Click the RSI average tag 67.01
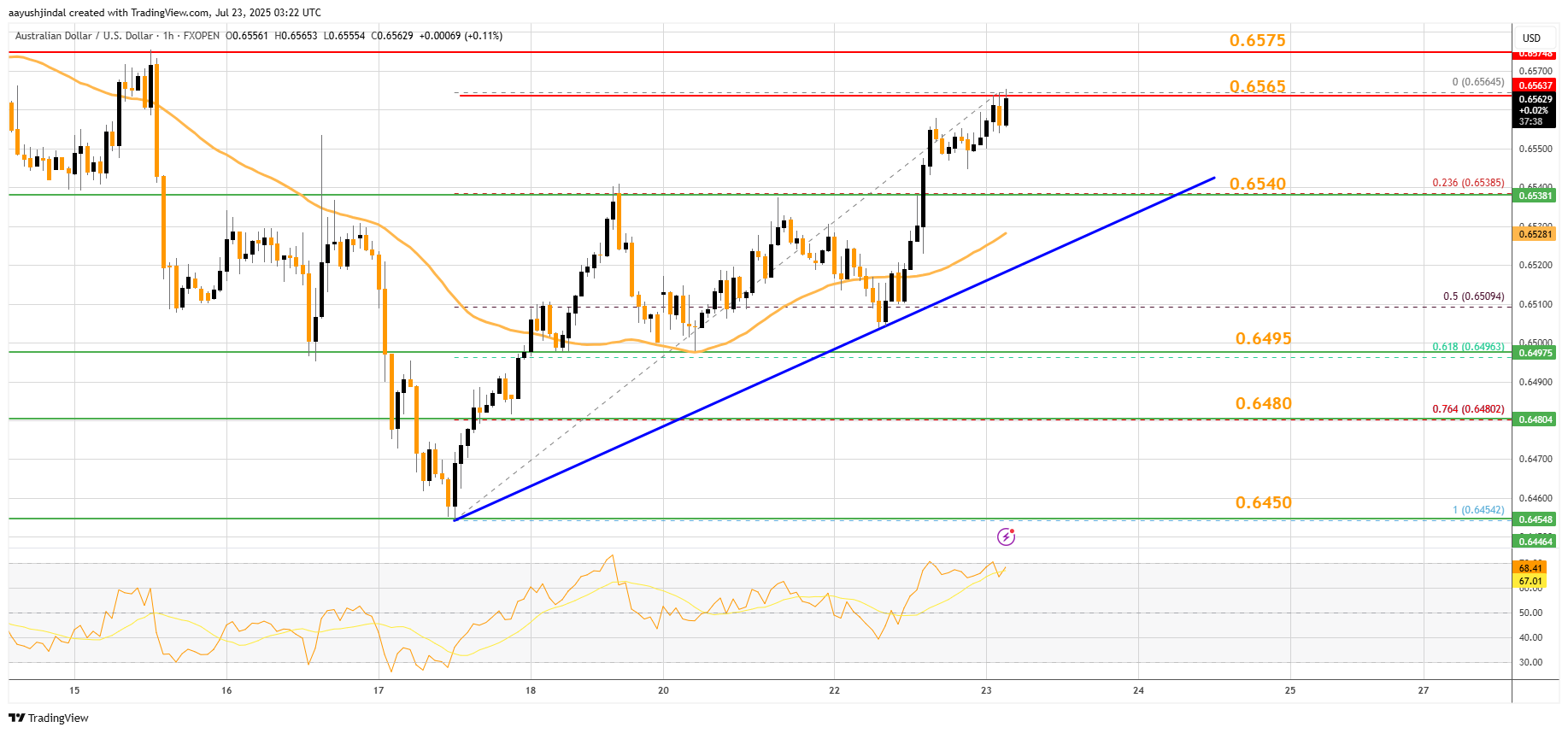This screenshot has height=733, width=1568. [x=1530, y=581]
